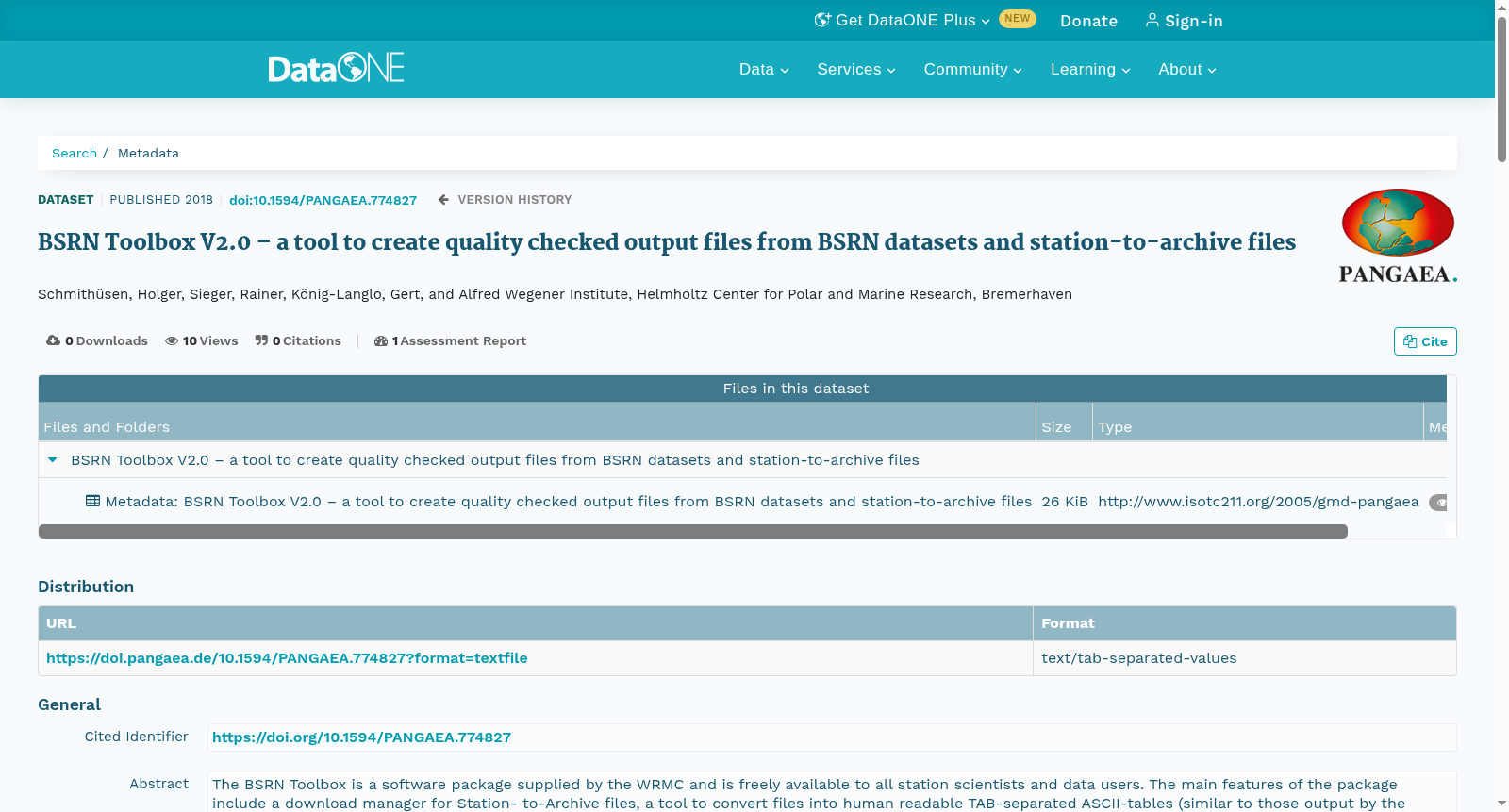The height and width of the screenshot is (812, 1509).
Task: Collapse the BSRN Toolbox V2.0 folder row
Action: (x=53, y=460)
